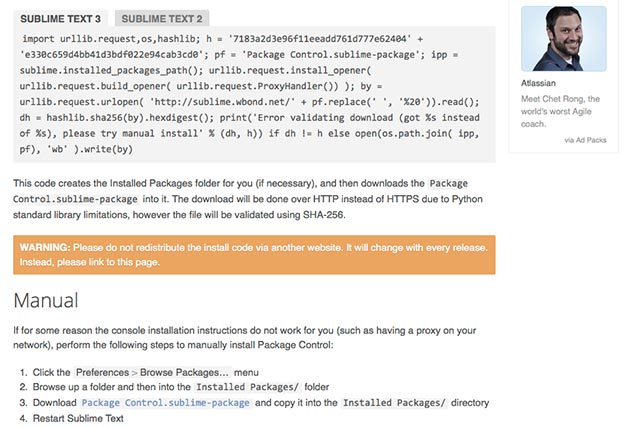Click the orange WARNING notice box
Screen dimensions: 640x427
(254, 255)
